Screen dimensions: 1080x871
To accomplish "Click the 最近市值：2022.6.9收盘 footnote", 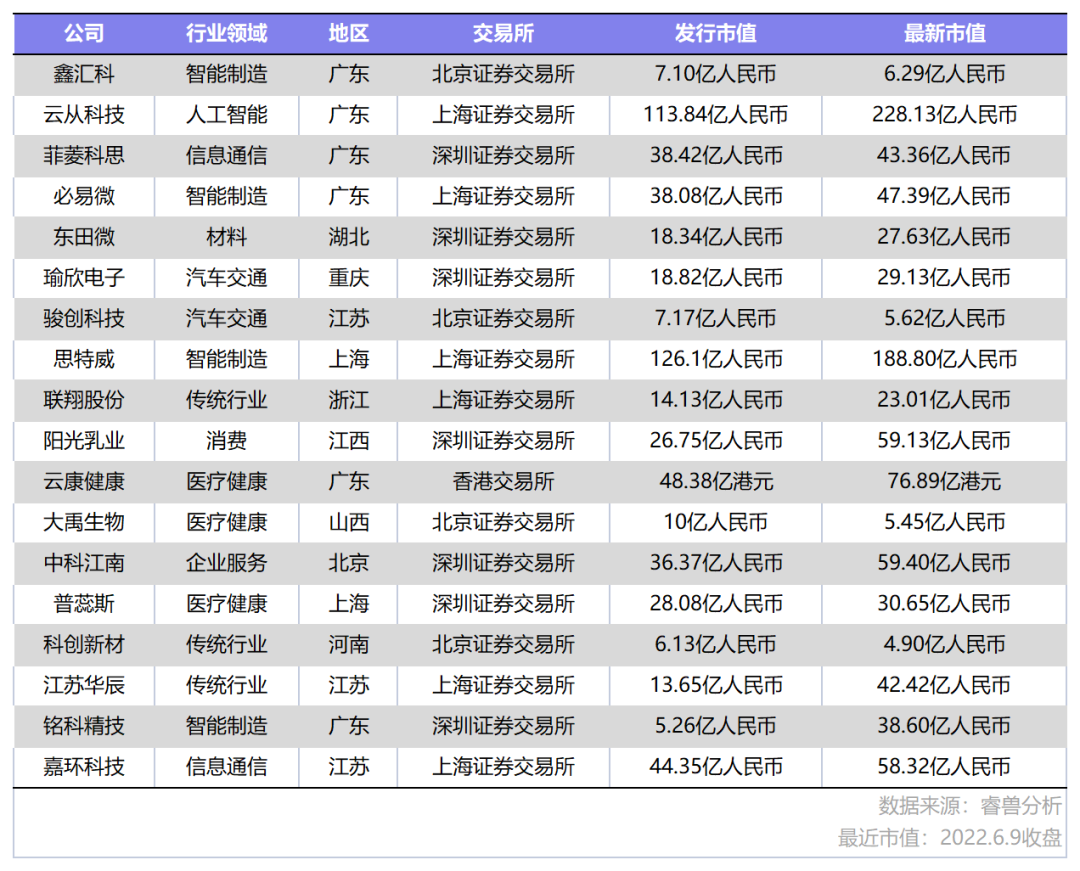I will click(949, 838).
